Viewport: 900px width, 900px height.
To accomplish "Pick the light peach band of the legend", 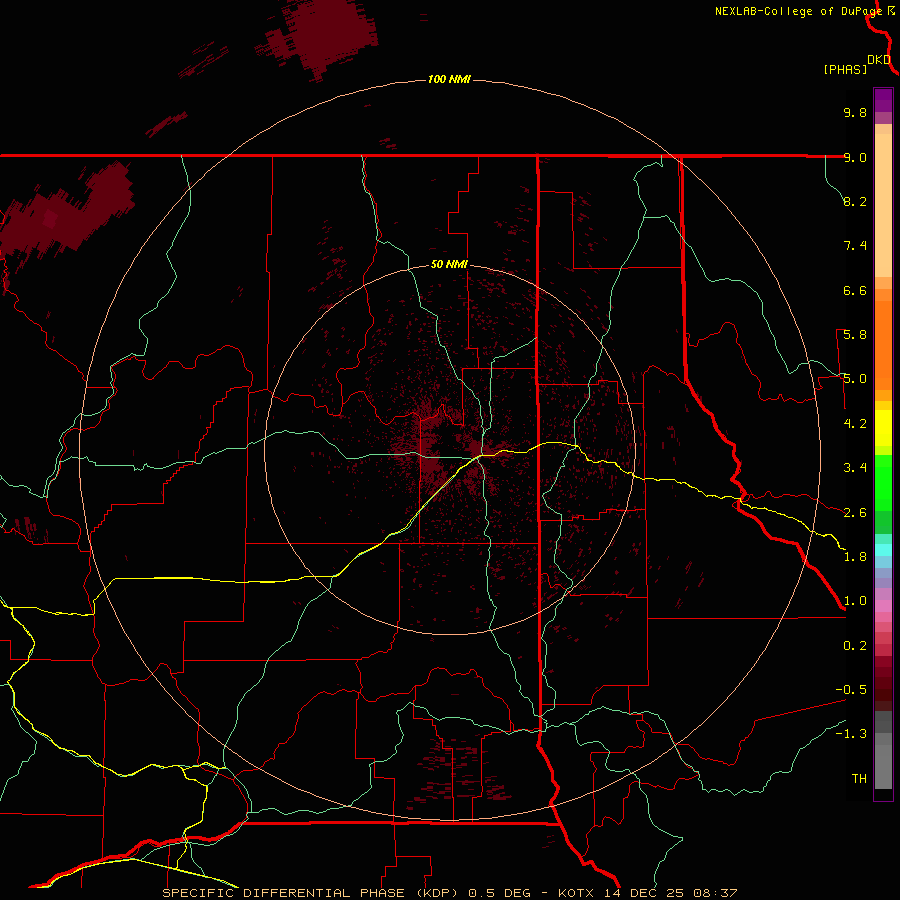I will (x=883, y=205).
